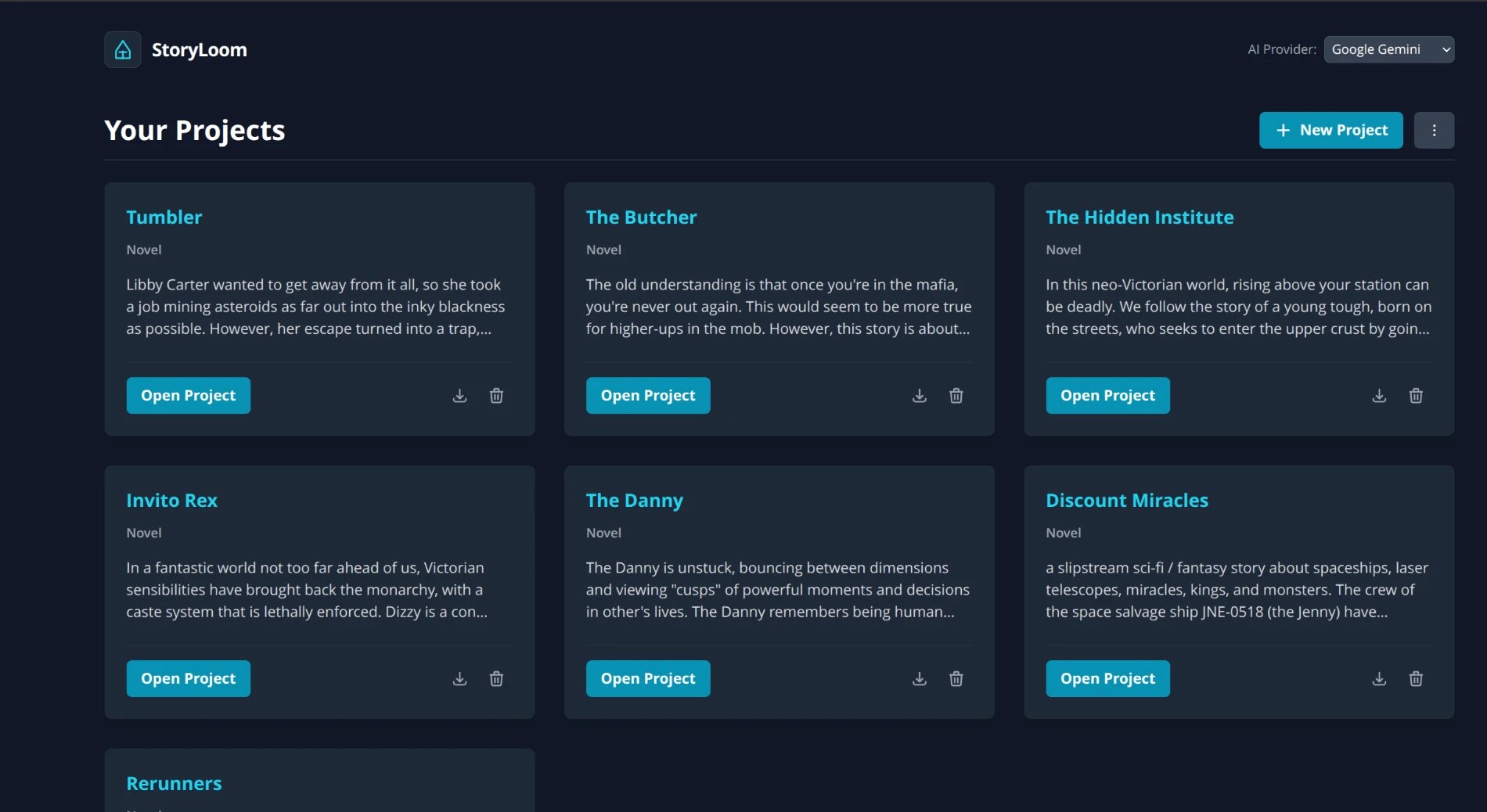1487x812 pixels.
Task: Download The Butcher project
Action: 920,396
